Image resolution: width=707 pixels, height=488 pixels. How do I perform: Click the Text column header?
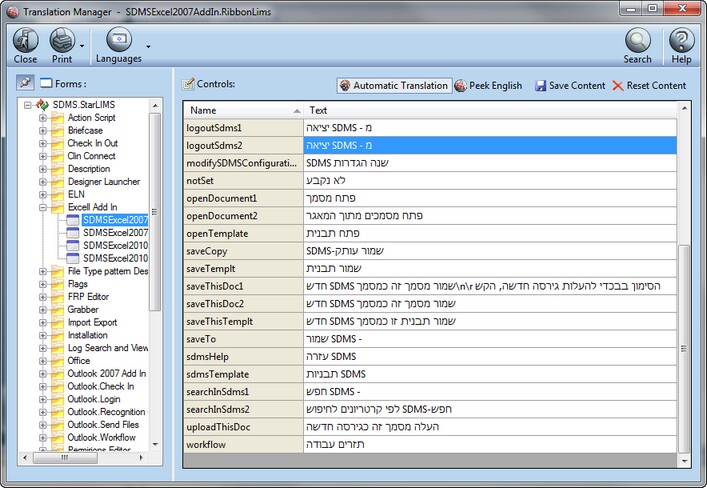(x=490, y=110)
